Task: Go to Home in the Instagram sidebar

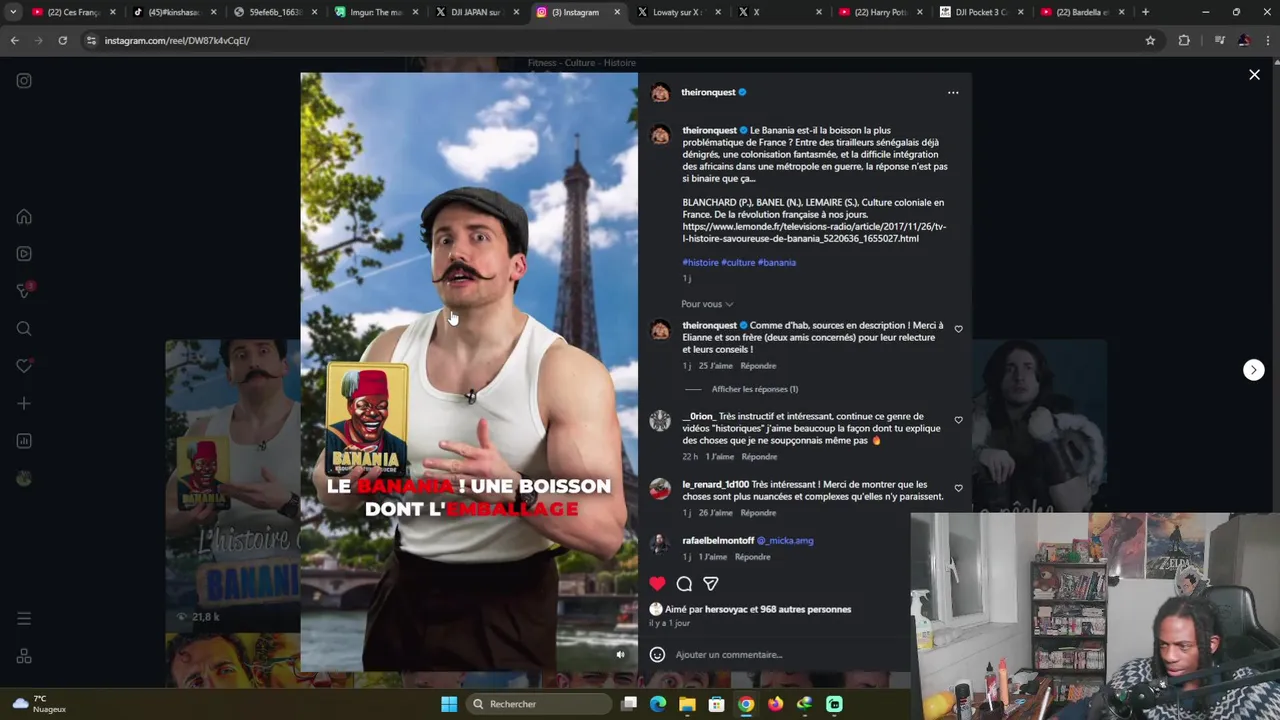Action: (24, 217)
